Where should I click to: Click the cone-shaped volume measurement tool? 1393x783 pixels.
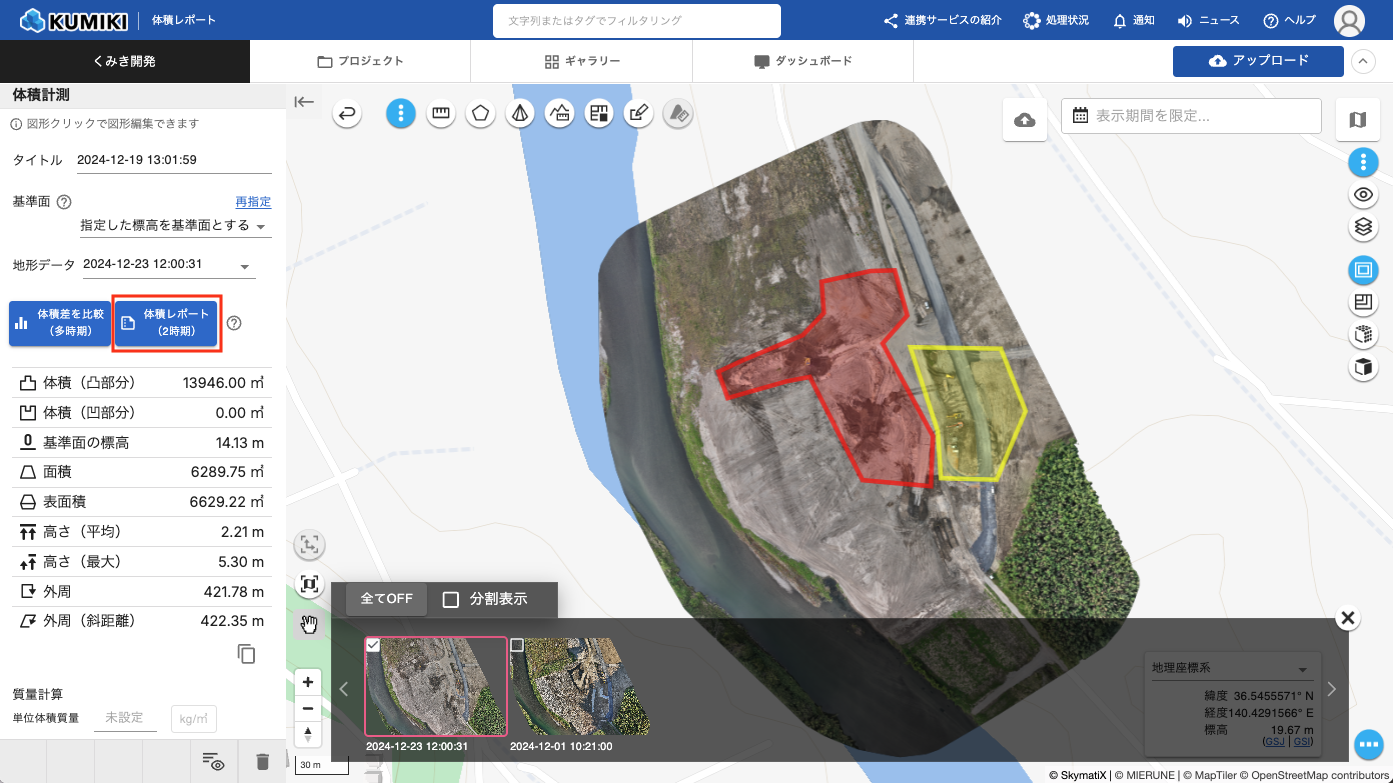[519, 114]
